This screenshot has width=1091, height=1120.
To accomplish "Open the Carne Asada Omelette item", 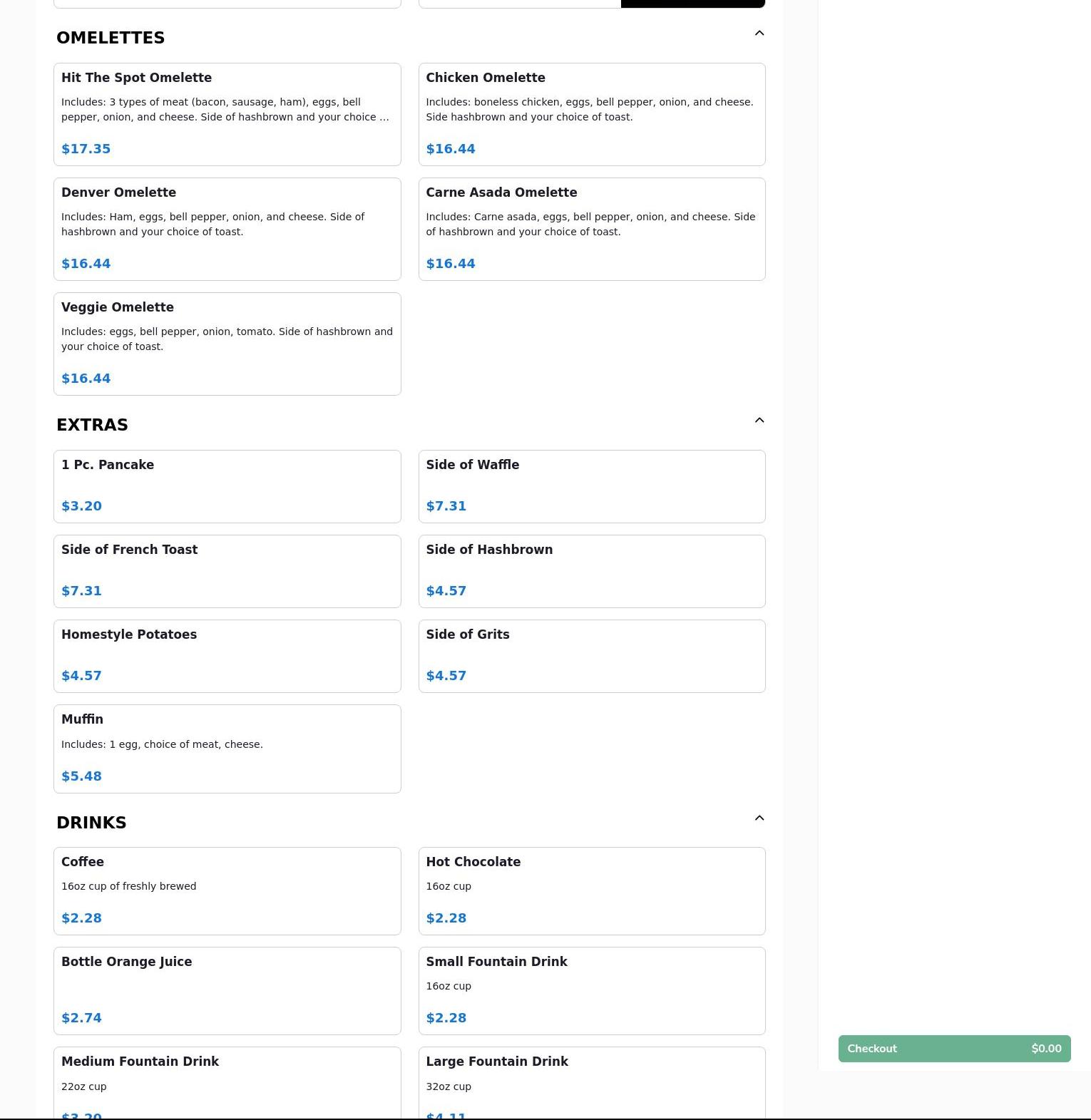I will 591,229.
